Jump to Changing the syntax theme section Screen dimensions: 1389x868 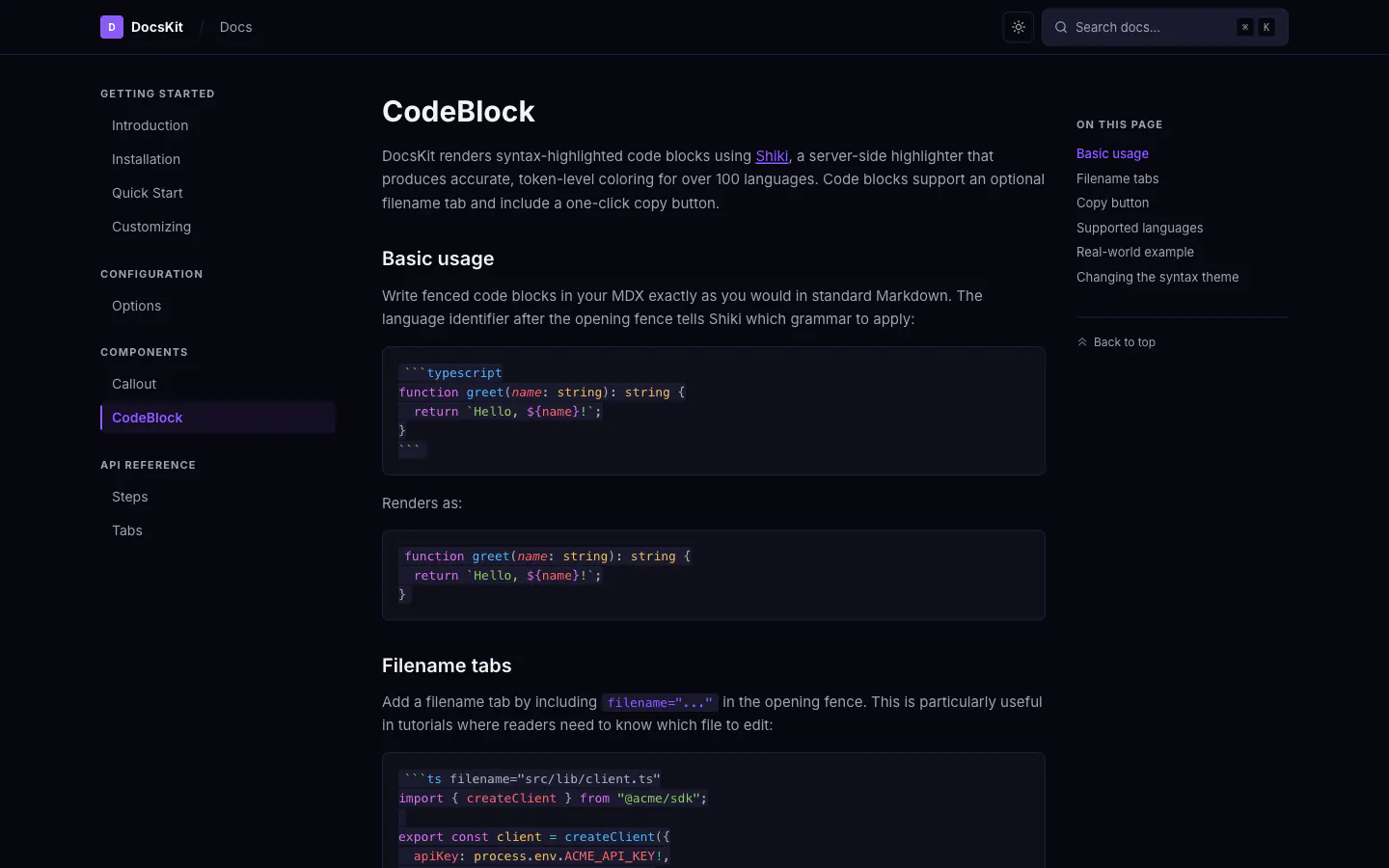1157,277
